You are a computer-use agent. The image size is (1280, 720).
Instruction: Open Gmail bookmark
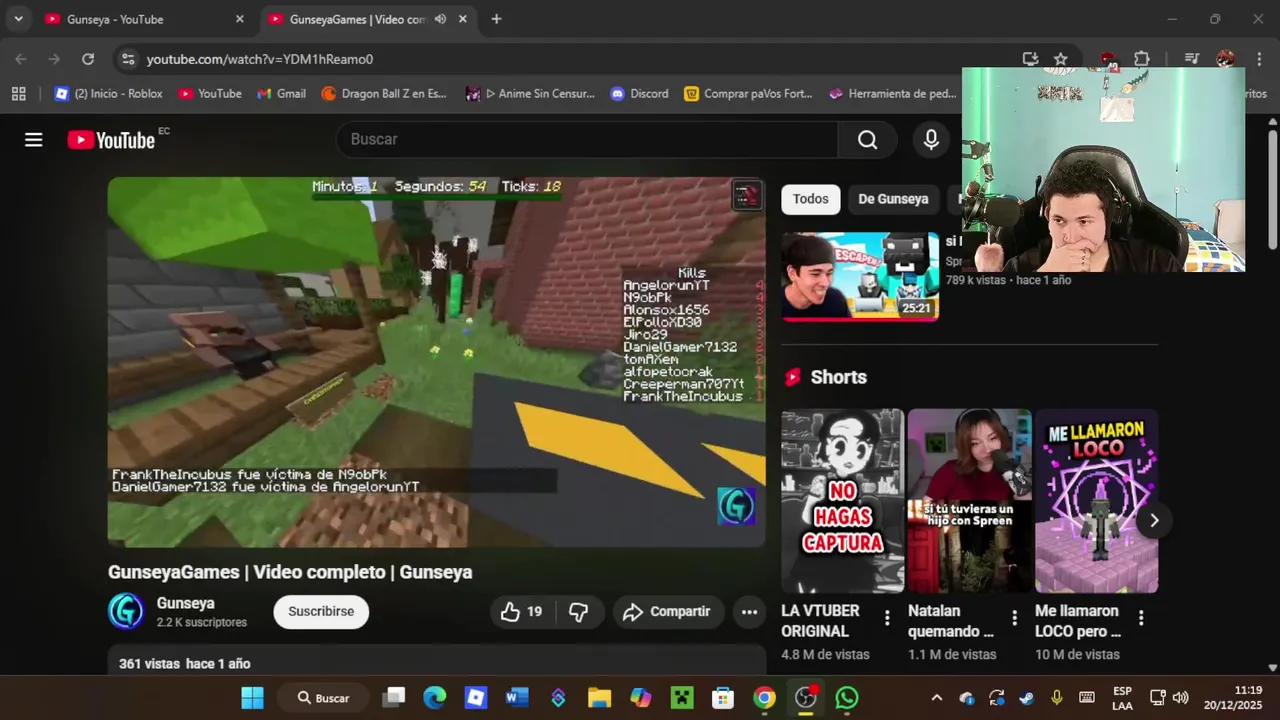[281, 93]
